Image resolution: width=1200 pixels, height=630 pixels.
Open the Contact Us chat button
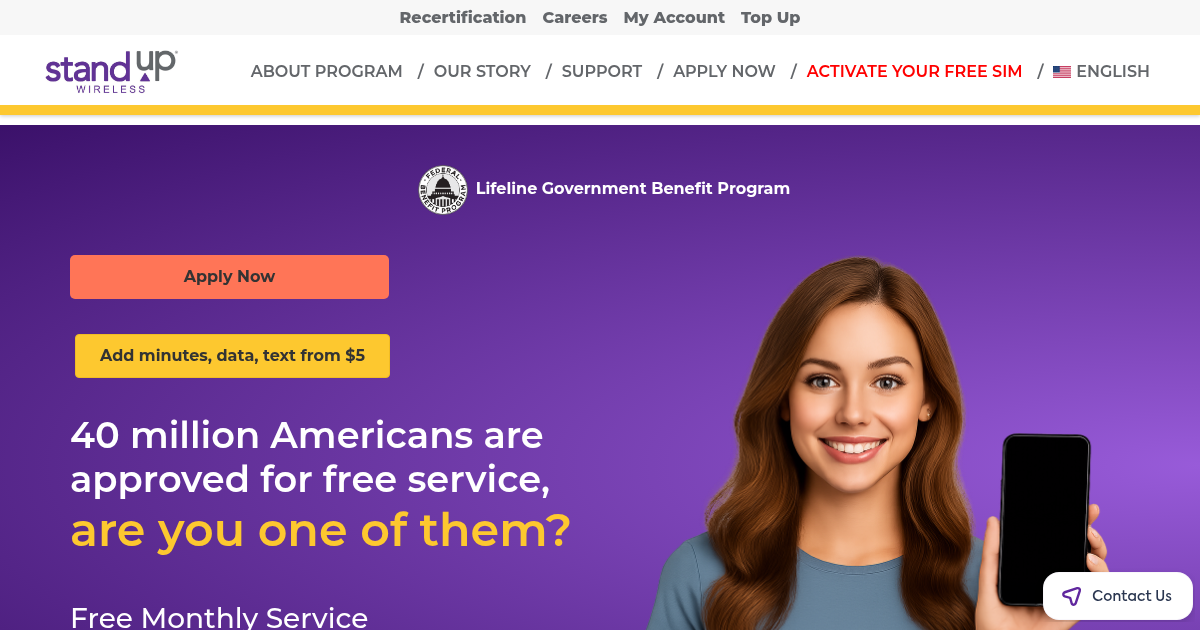point(1118,596)
